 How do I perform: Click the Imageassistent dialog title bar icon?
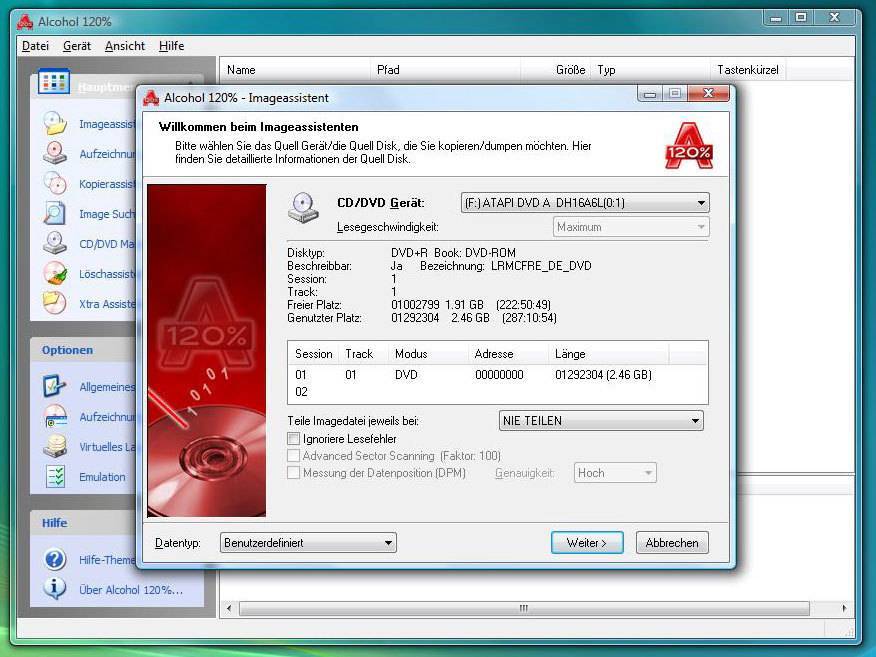[151, 98]
